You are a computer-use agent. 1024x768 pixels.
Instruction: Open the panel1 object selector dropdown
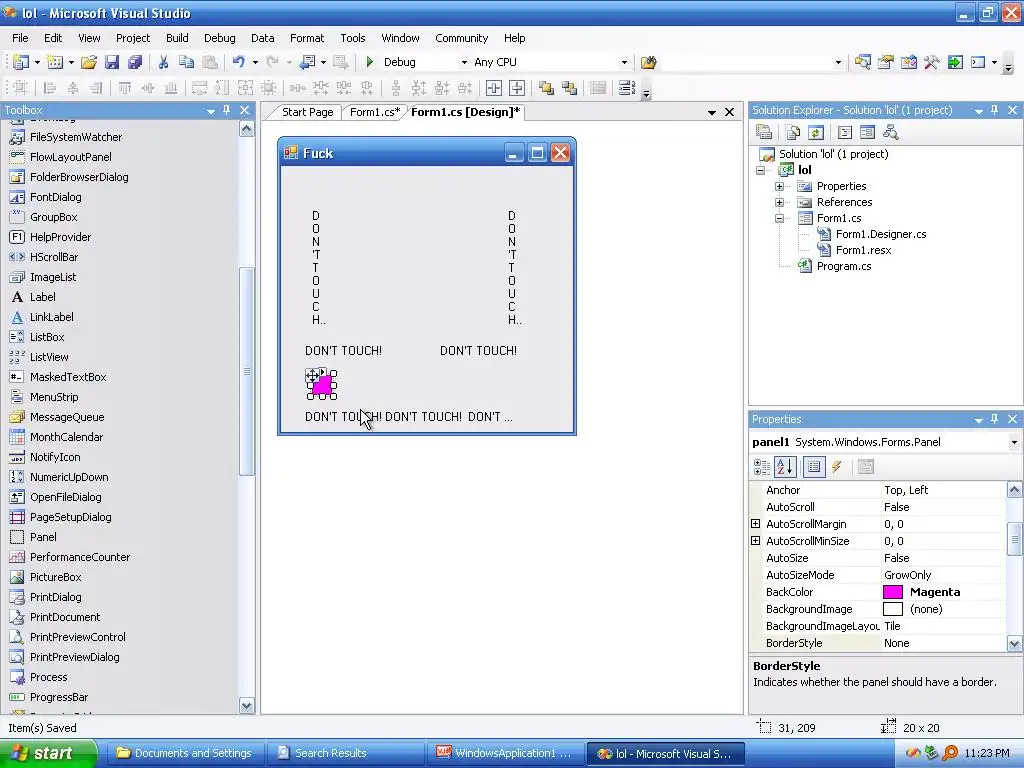[1014, 442]
